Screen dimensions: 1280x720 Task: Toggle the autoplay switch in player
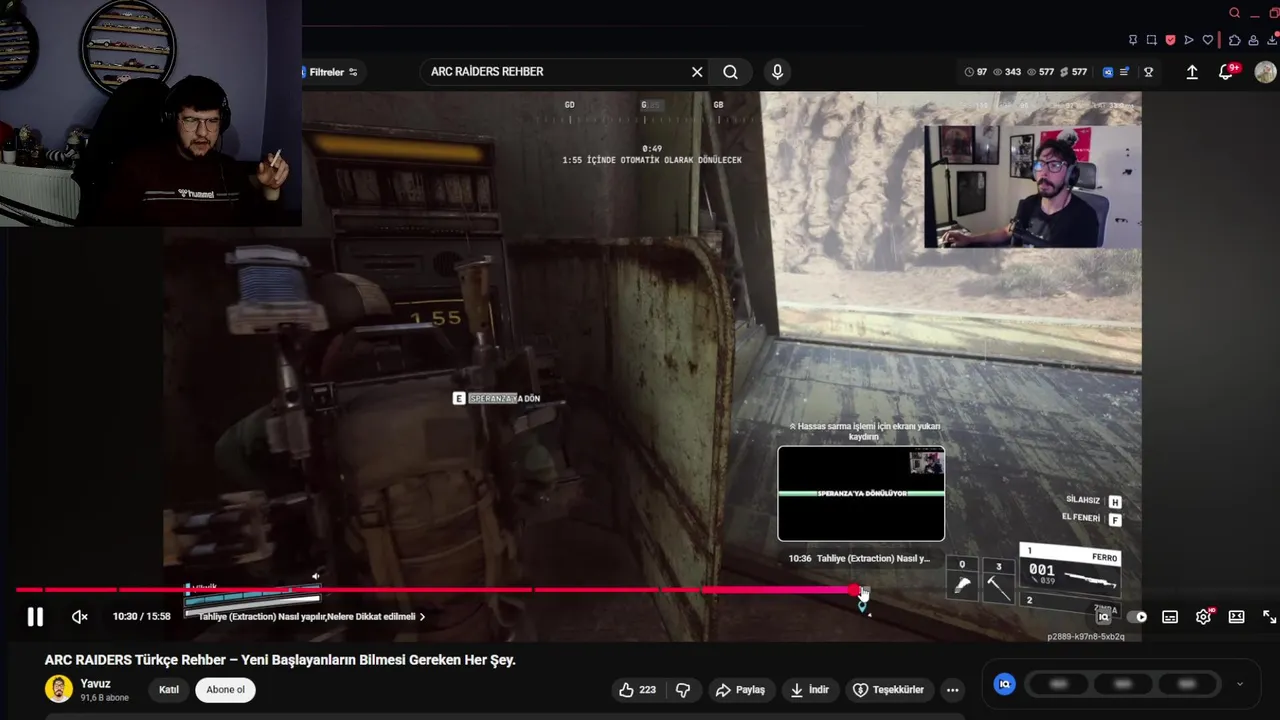click(1137, 617)
